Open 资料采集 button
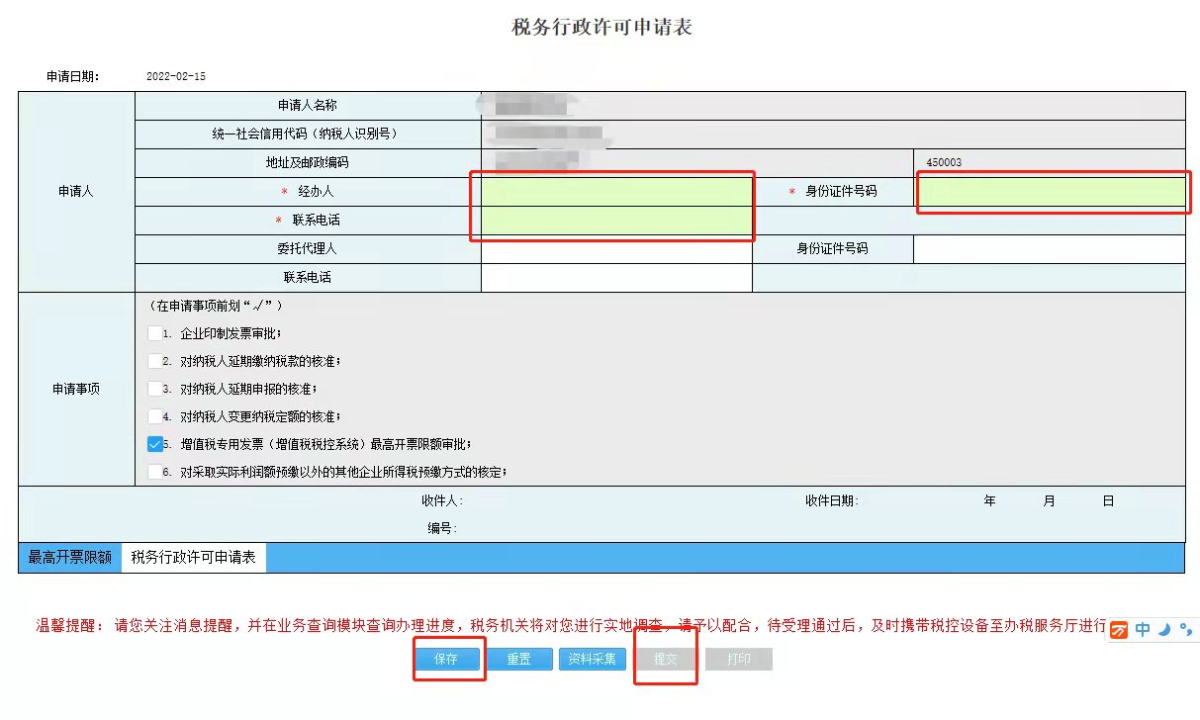 [x=592, y=659]
